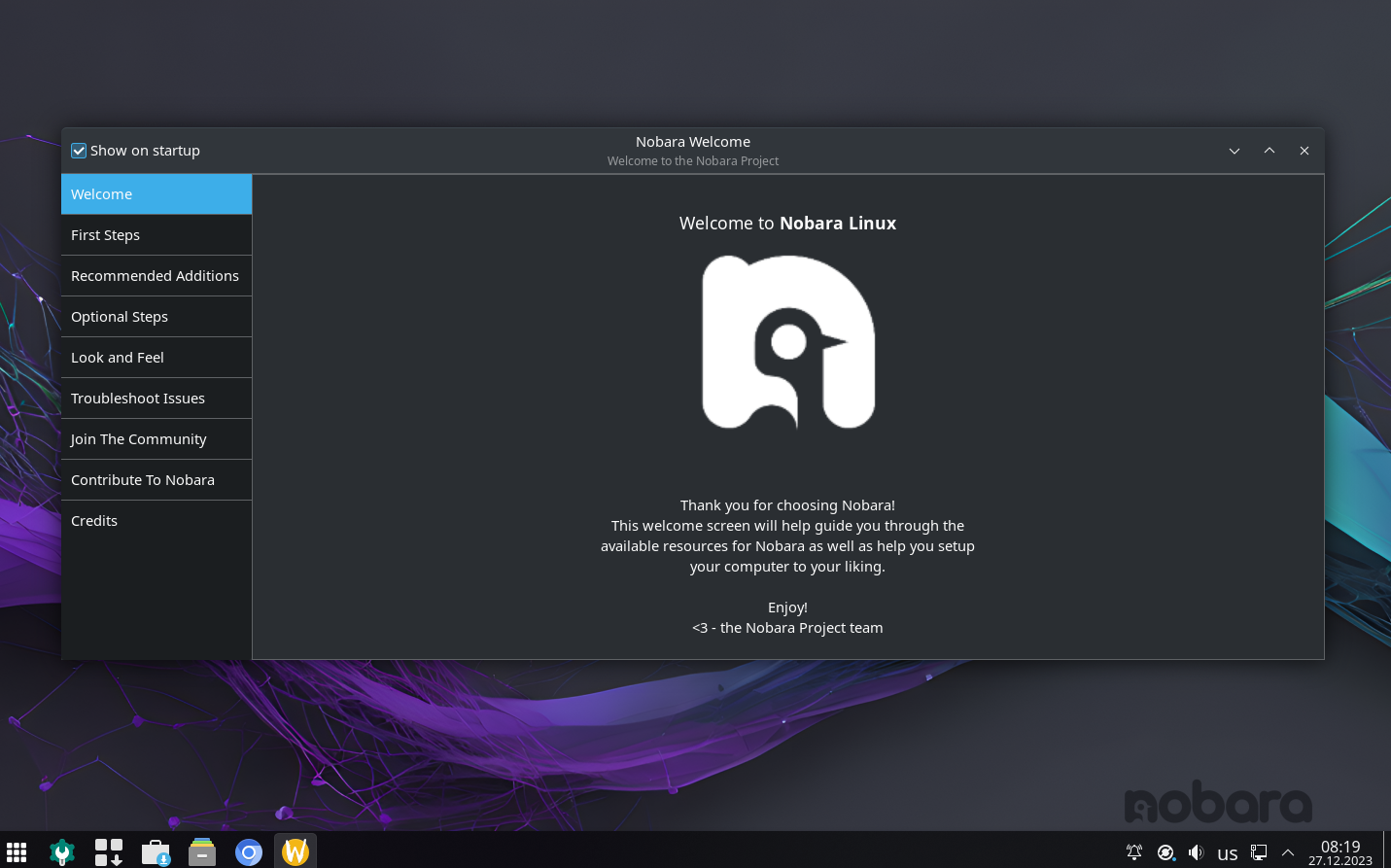Select the Welcome tab
This screenshot has width=1391, height=868.
coord(156,194)
